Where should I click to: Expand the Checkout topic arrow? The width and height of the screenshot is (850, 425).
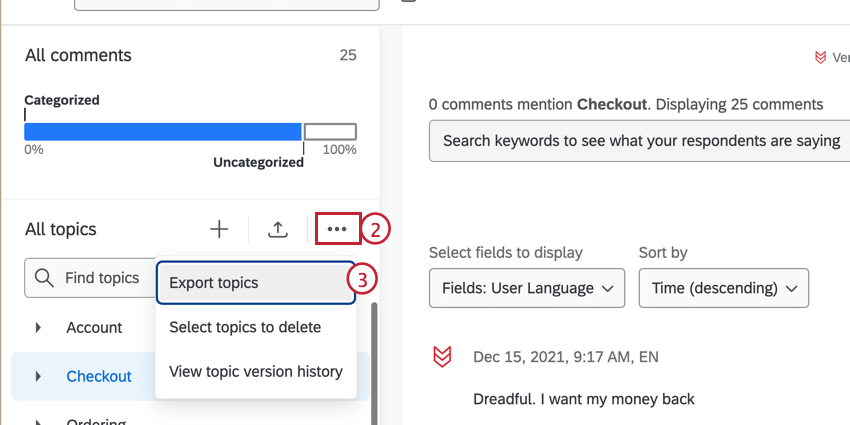(39, 377)
